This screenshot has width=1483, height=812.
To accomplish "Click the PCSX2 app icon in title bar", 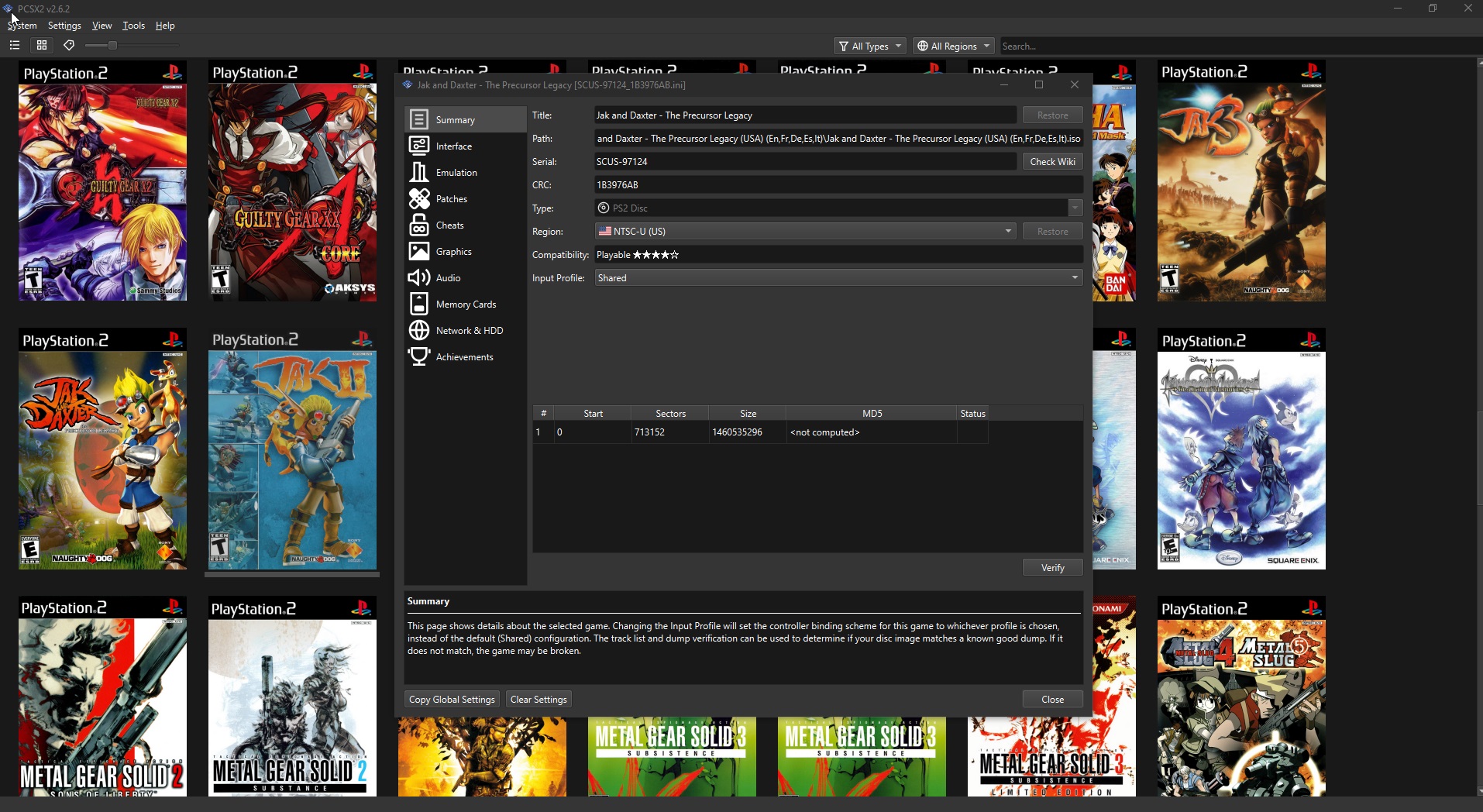I will pos(9,9).
